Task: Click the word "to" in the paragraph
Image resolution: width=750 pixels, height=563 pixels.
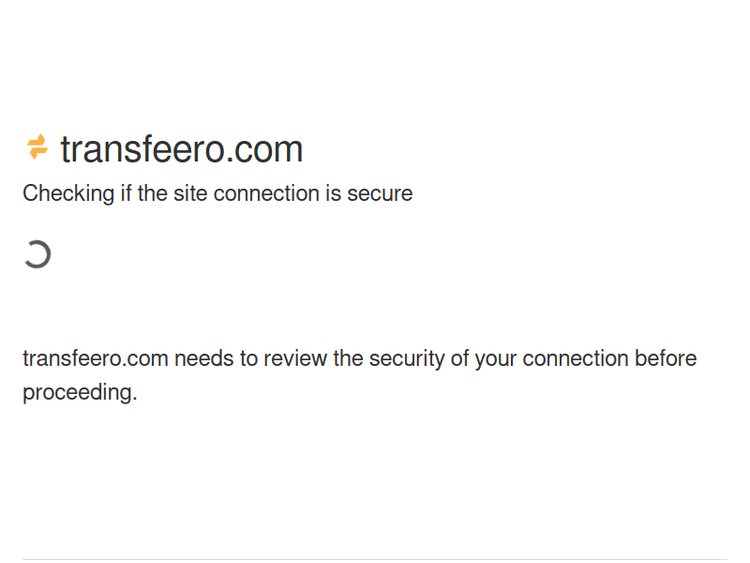Action: point(248,358)
